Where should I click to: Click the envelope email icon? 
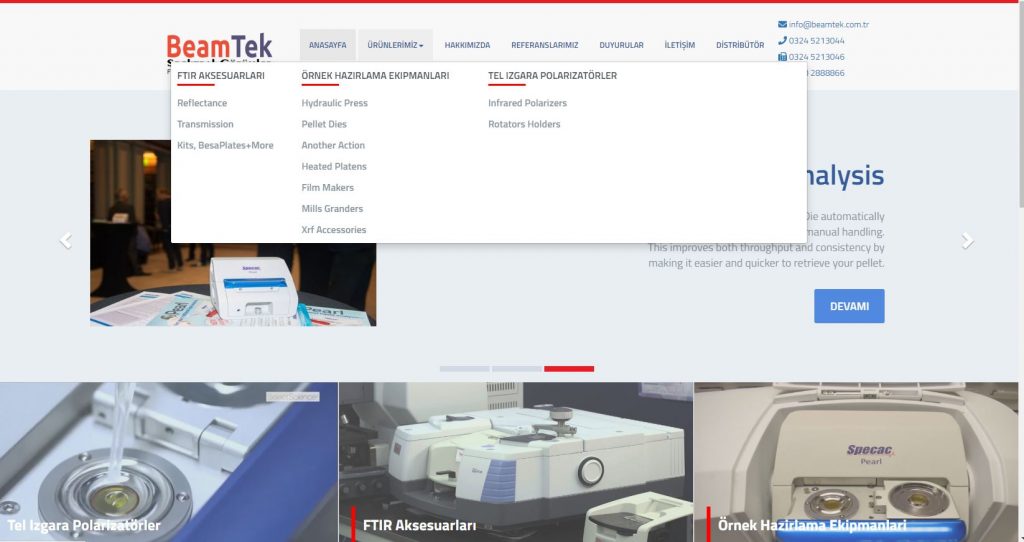click(x=782, y=24)
